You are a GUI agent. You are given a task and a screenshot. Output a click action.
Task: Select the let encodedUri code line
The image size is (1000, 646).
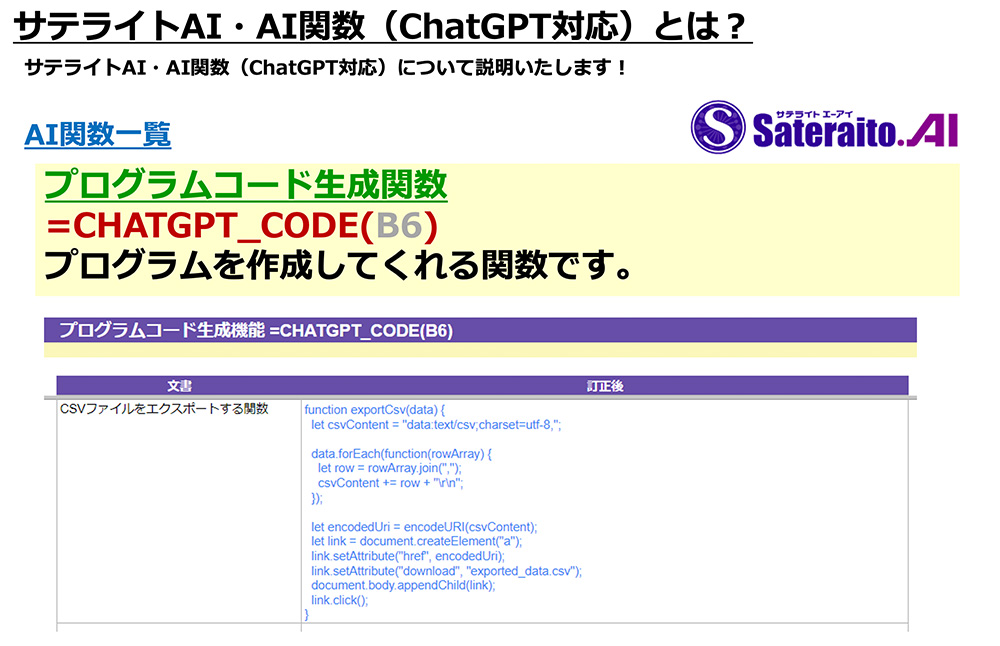[424, 527]
